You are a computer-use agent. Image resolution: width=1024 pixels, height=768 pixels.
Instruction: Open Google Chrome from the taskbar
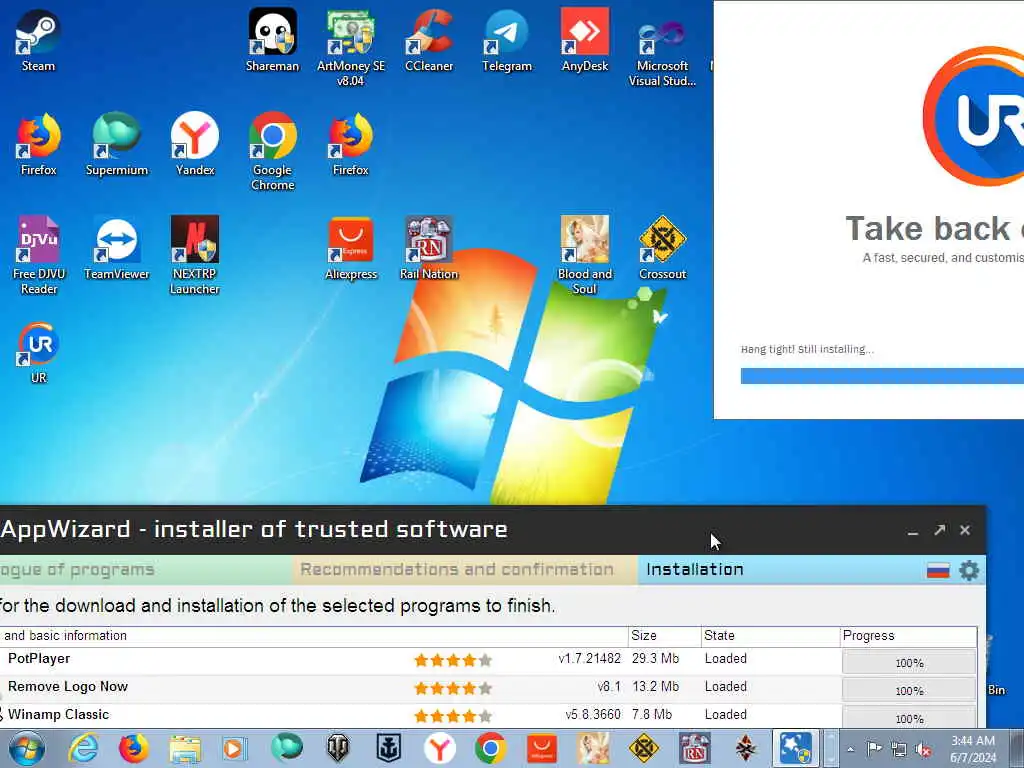(x=490, y=748)
